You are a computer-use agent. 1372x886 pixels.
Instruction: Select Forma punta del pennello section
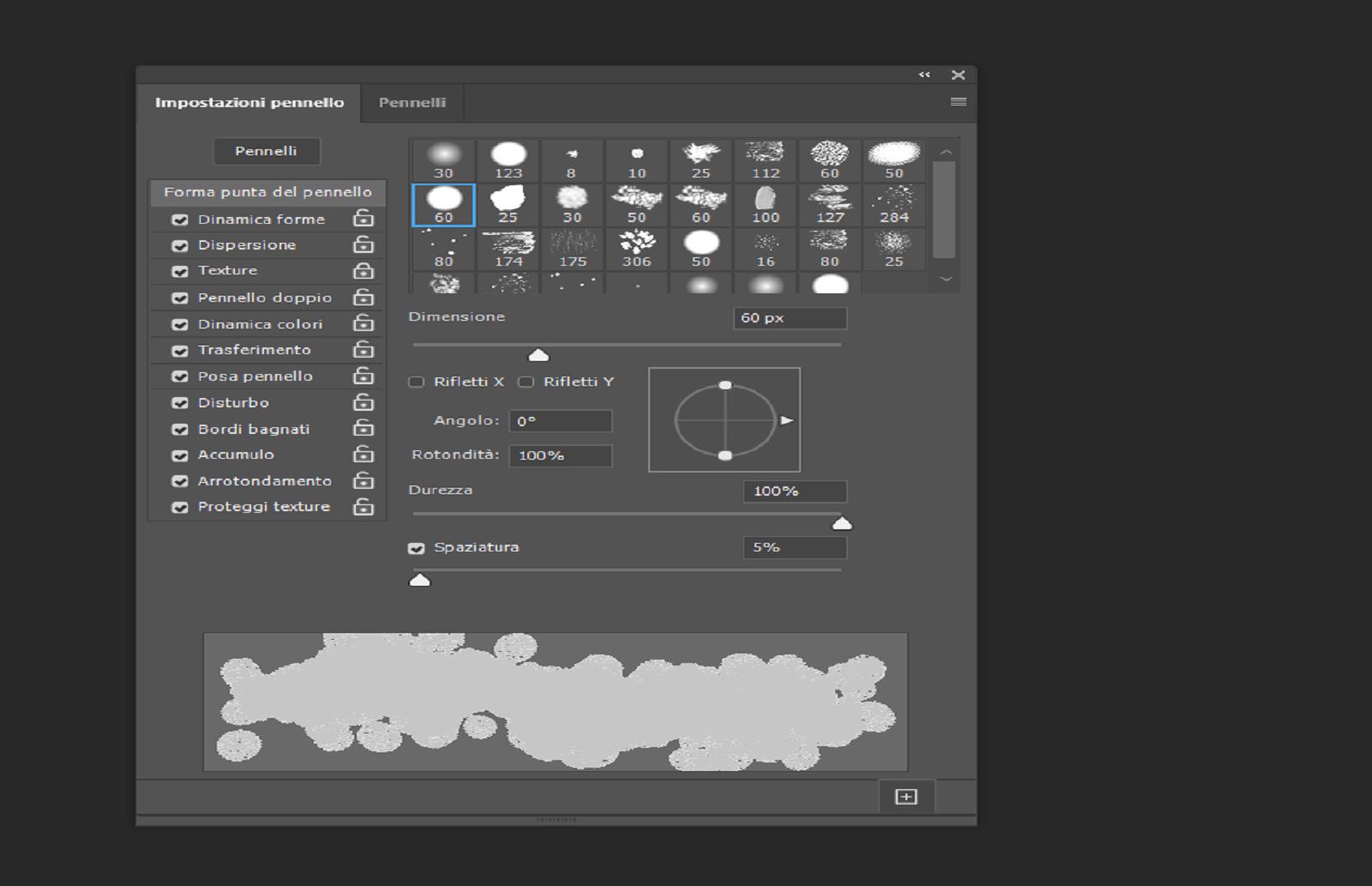(x=268, y=192)
